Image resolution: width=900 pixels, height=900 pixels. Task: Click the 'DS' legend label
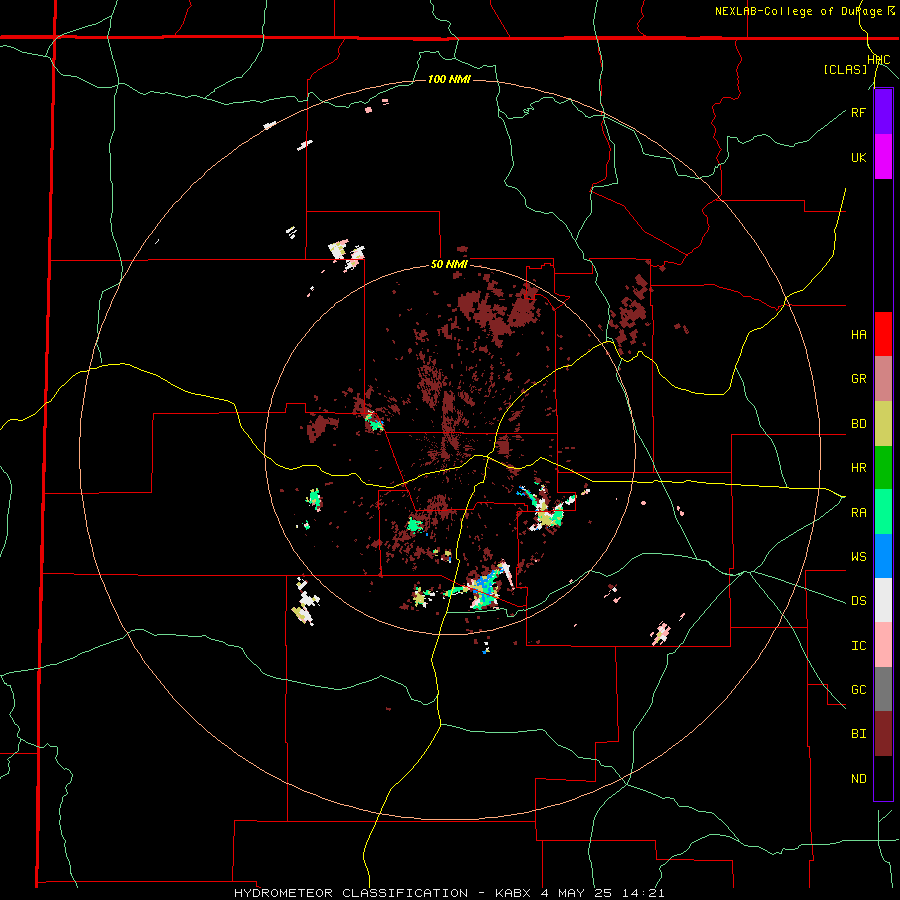[858, 601]
